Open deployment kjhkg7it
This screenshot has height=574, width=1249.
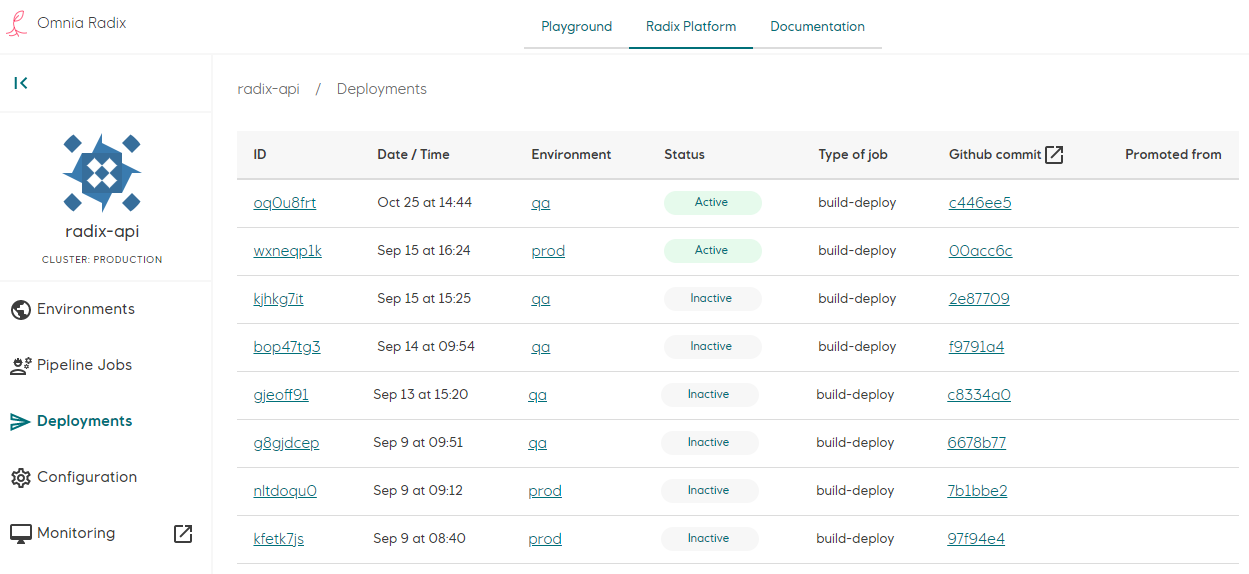[279, 299]
